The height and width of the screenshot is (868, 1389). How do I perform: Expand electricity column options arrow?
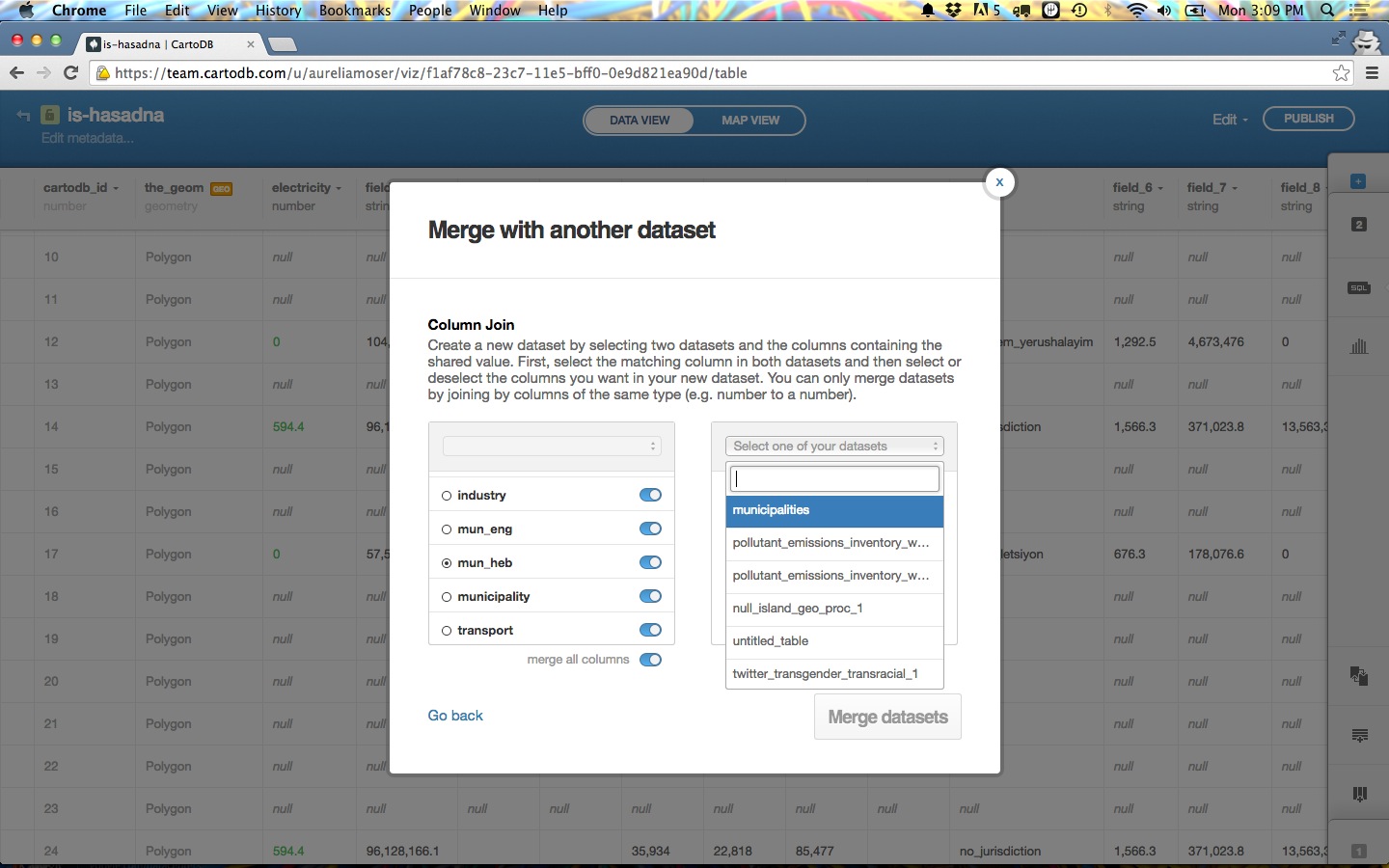click(x=339, y=189)
